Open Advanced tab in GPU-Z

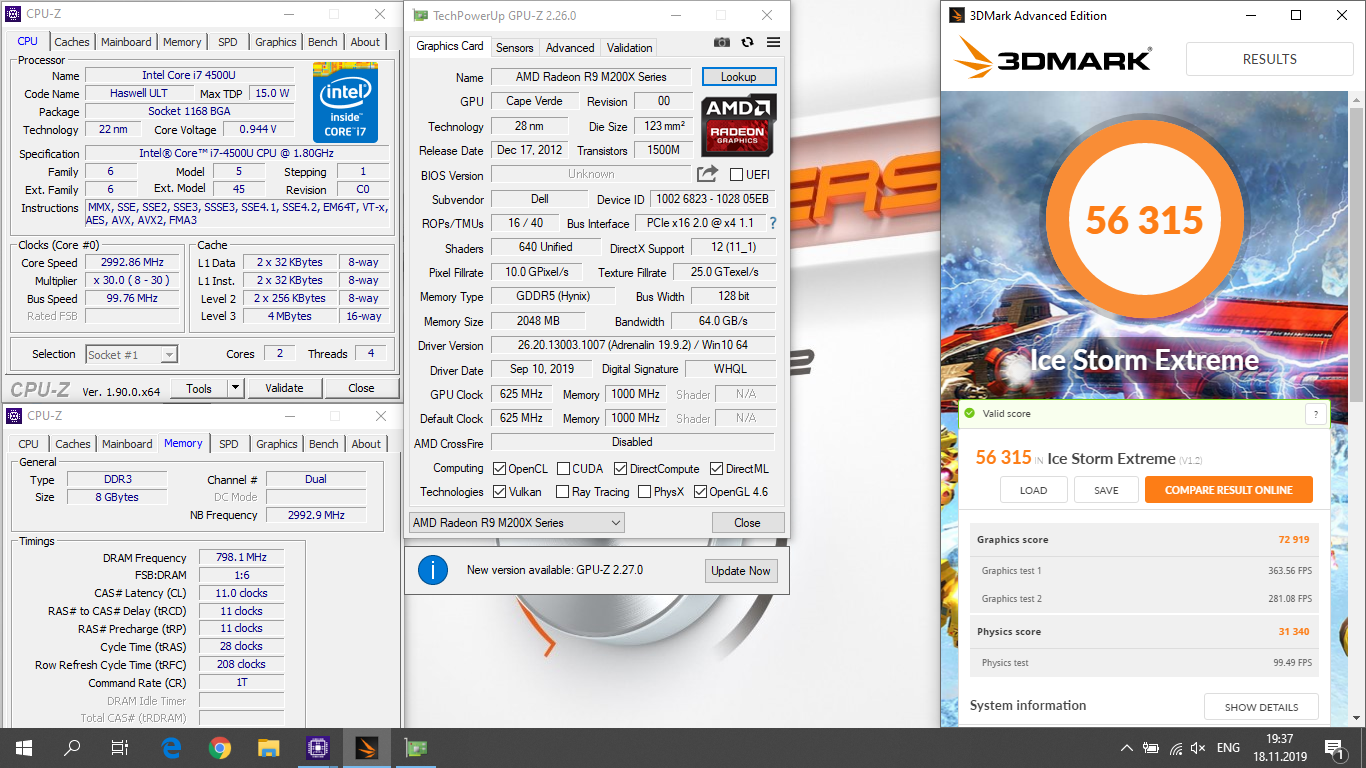point(570,47)
